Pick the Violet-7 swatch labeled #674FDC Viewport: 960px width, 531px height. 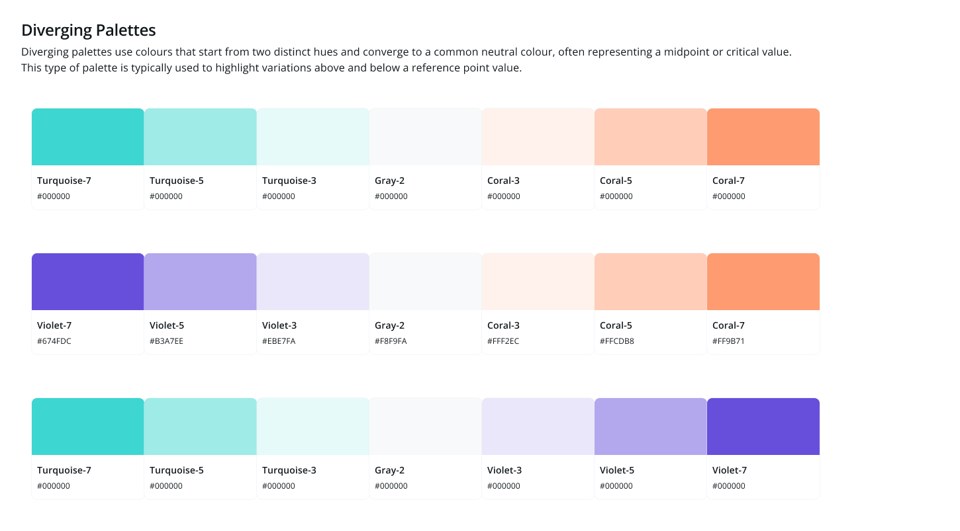pyautogui.click(x=88, y=281)
